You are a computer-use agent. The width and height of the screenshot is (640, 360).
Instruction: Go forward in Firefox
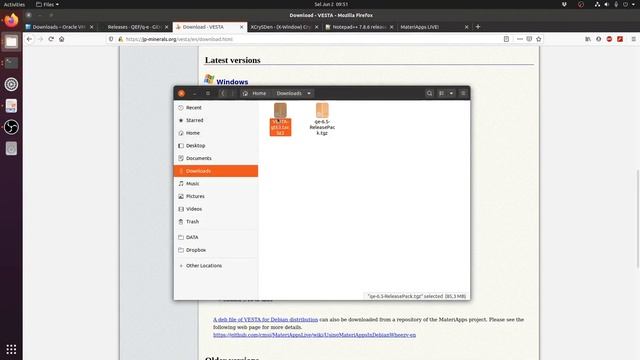(40, 39)
